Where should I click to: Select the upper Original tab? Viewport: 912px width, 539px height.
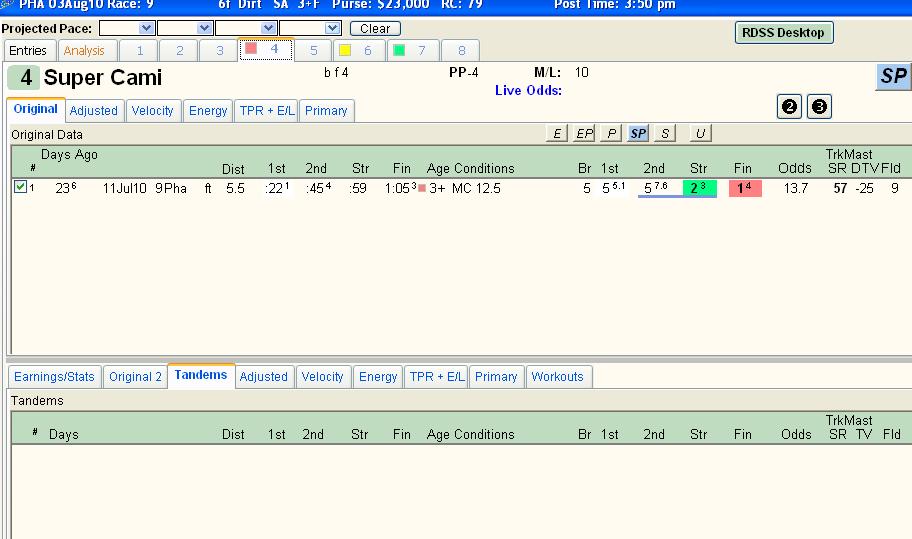pyautogui.click(x=35, y=109)
